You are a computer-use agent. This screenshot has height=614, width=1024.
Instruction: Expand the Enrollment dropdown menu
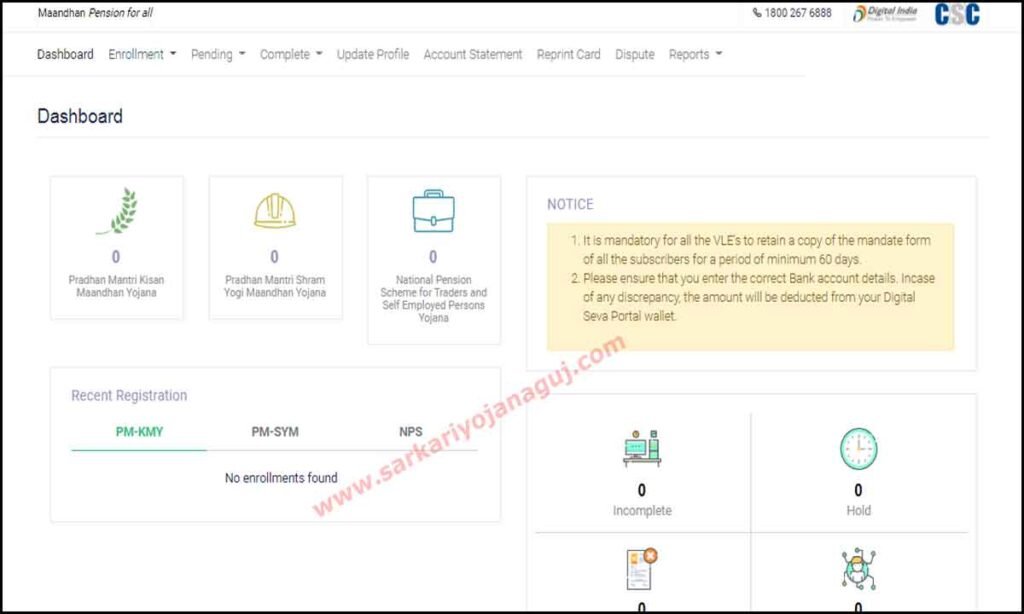point(142,54)
